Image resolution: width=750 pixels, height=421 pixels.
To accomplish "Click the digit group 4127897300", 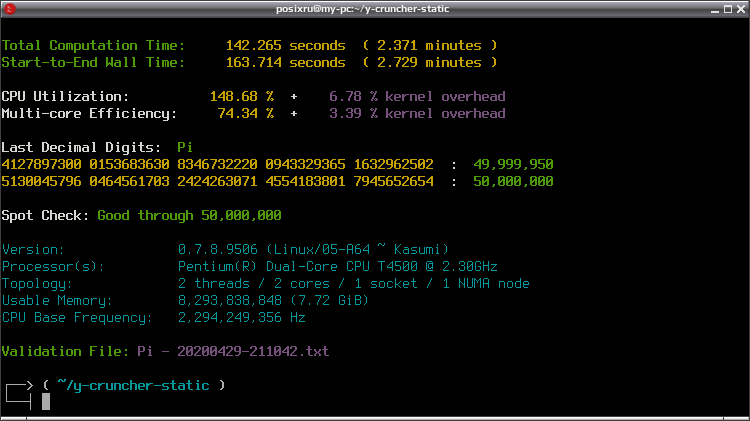I will 42,165.
